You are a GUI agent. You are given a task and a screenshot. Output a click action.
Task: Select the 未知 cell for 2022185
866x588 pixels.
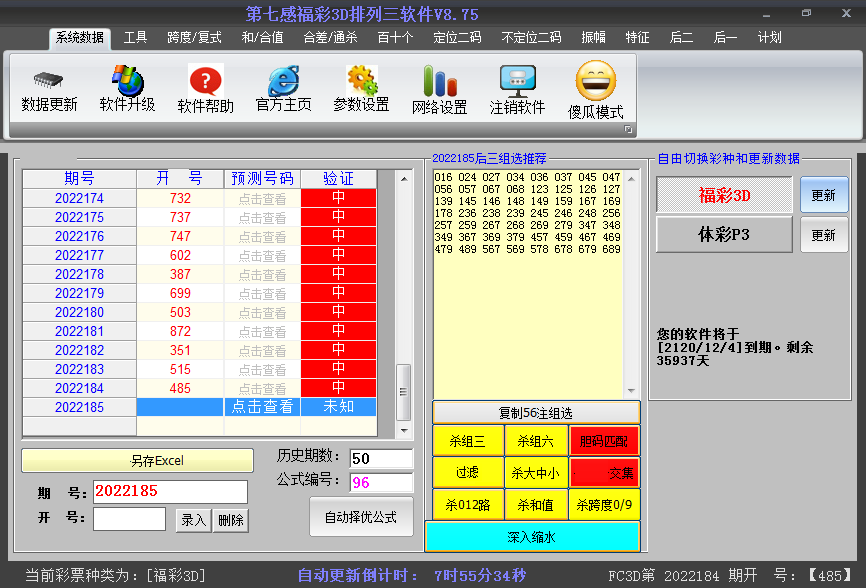point(339,407)
